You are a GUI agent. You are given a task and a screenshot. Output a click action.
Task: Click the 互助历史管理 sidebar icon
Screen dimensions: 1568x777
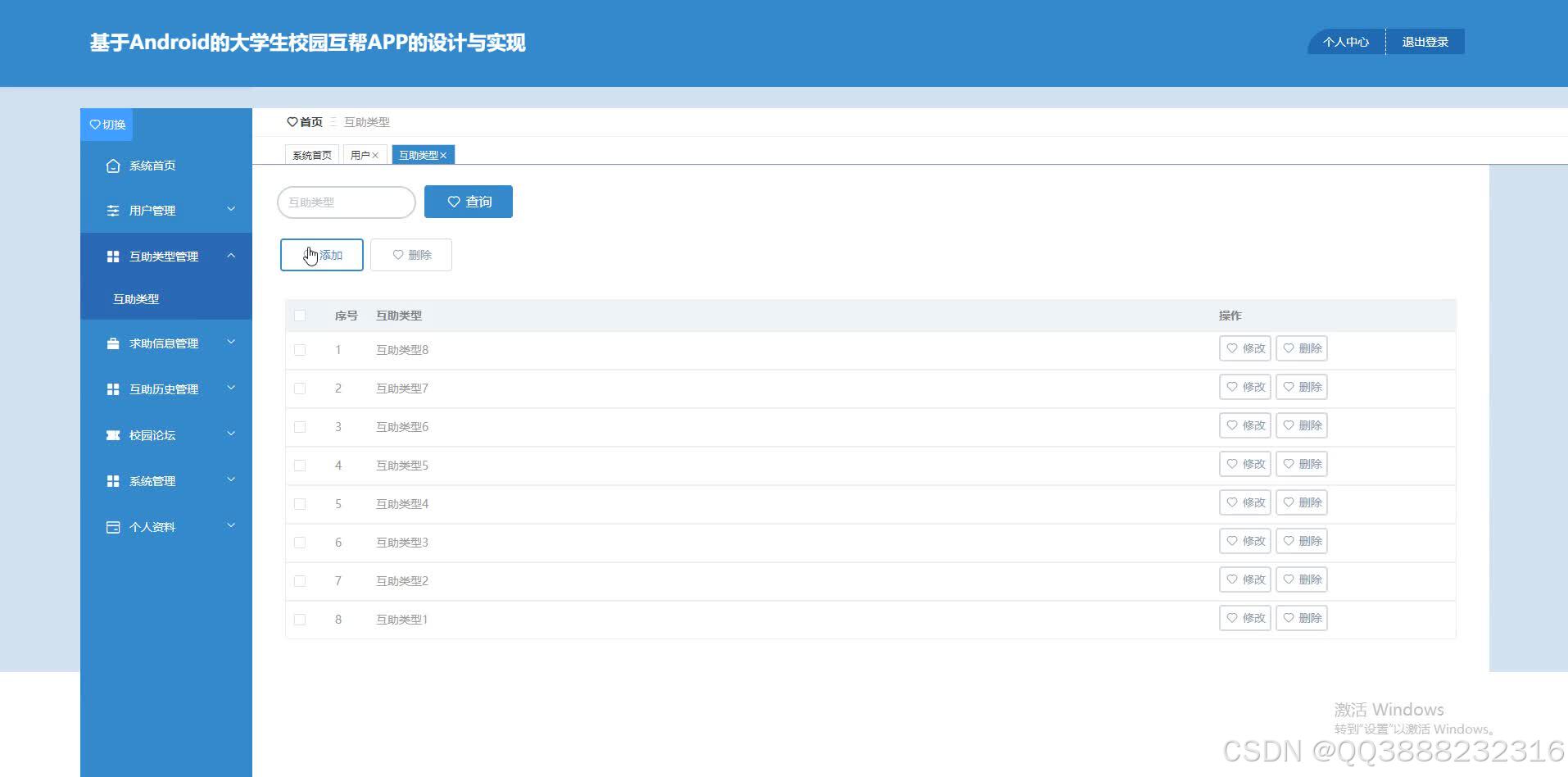pyautogui.click(x=113, y=389)
